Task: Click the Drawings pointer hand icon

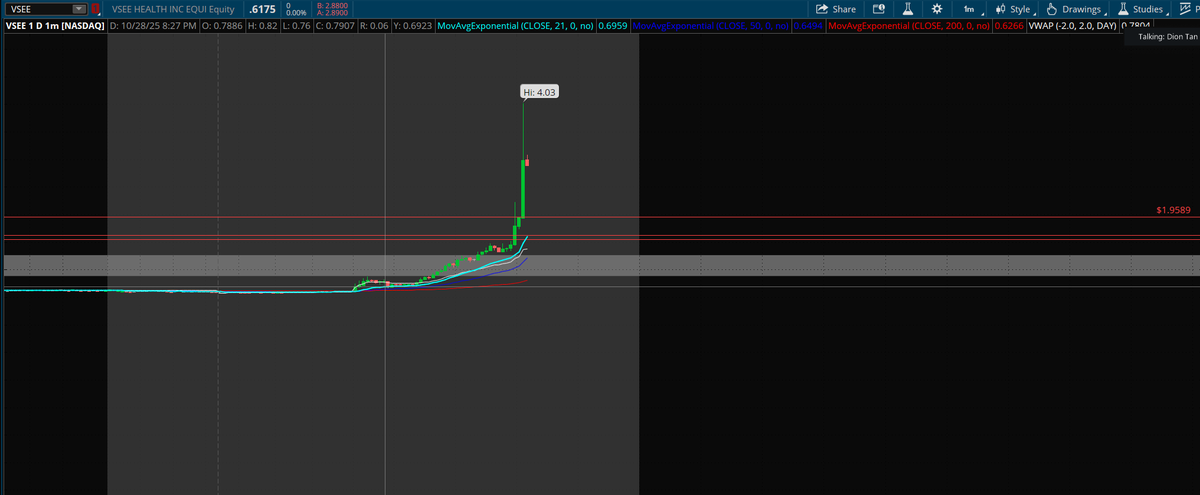Action: (x=1051, y=9)
